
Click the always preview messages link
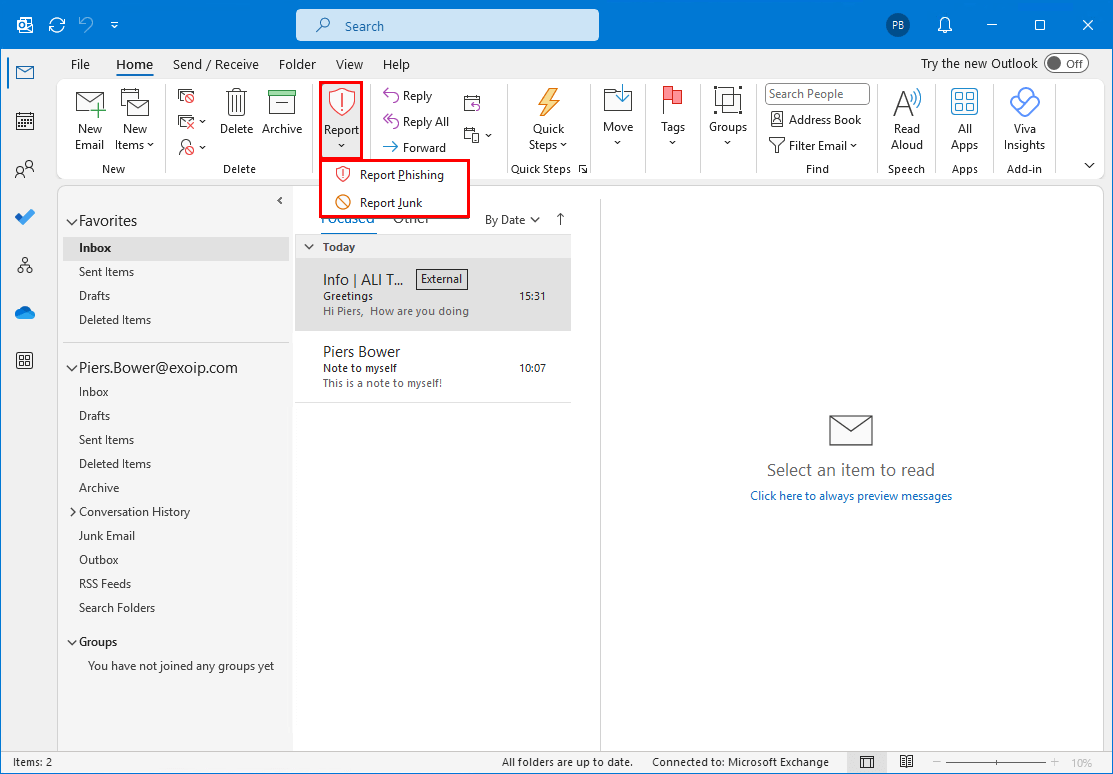click(x=851, y=496)
